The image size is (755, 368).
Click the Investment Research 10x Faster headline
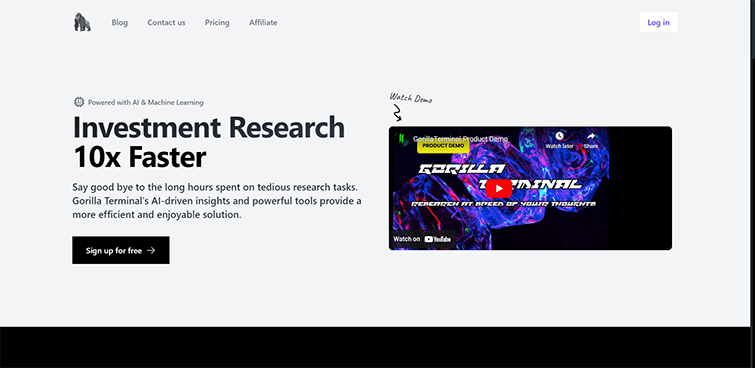(x=208, y=142)
